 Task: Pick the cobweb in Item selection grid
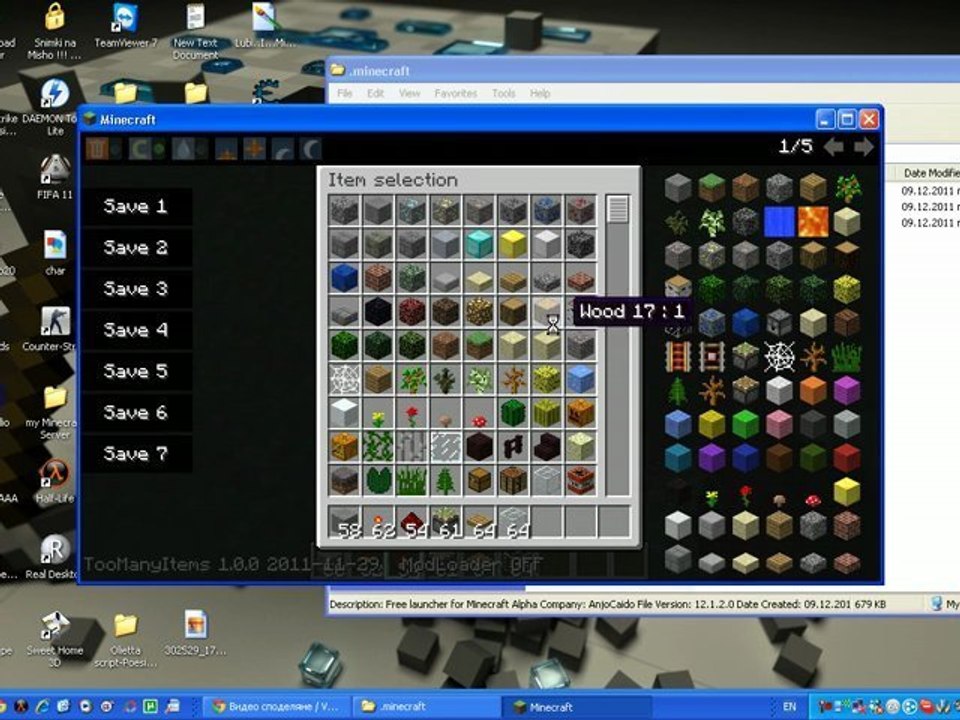point(344,379)
